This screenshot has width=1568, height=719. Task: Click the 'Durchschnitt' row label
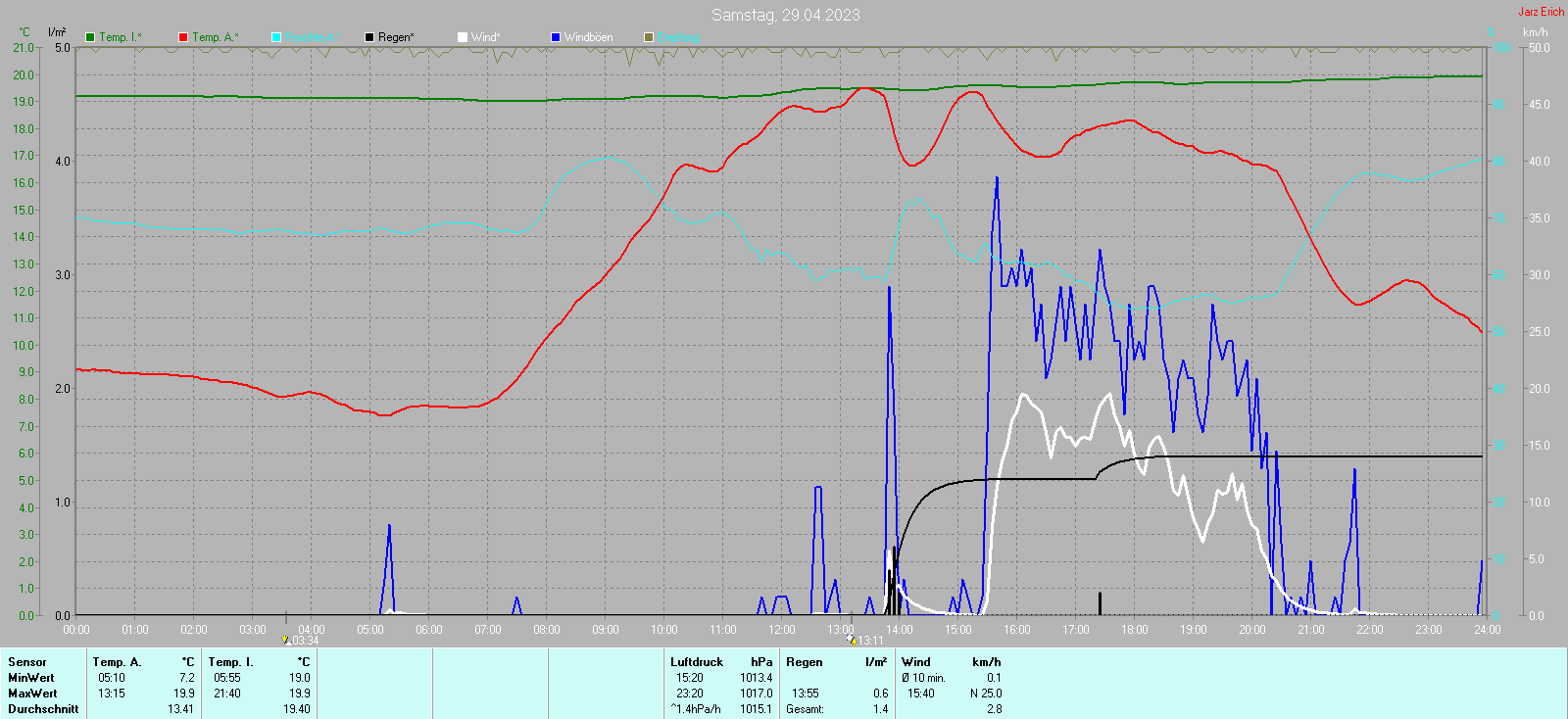[43, 709]
